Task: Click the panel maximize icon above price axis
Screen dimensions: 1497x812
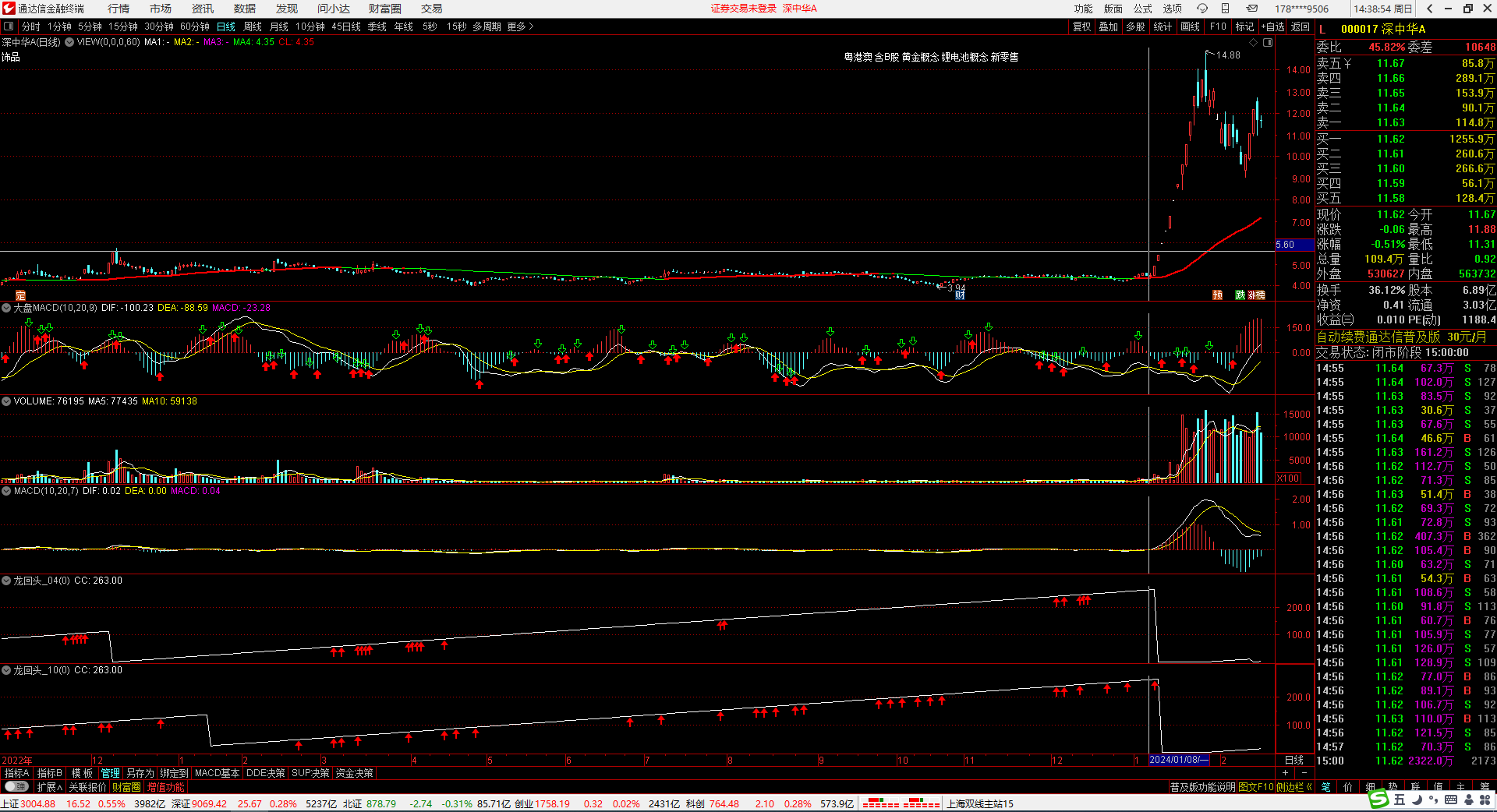Action: (x=1268, y=42)
